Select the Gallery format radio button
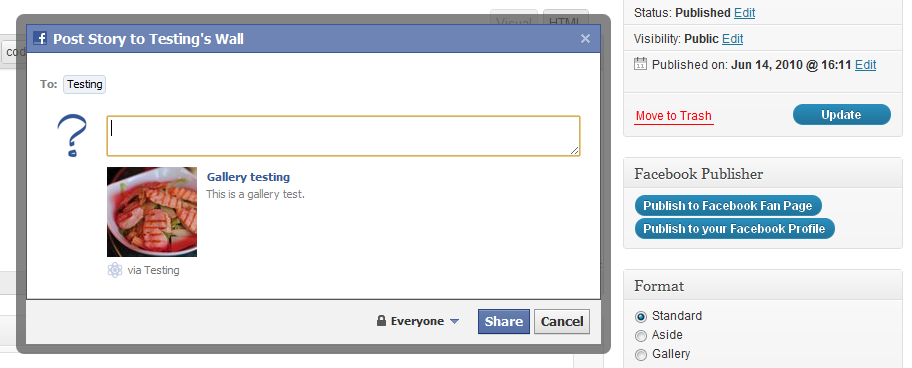Viewport: 912px width, 368px height. tap(641, 355)
